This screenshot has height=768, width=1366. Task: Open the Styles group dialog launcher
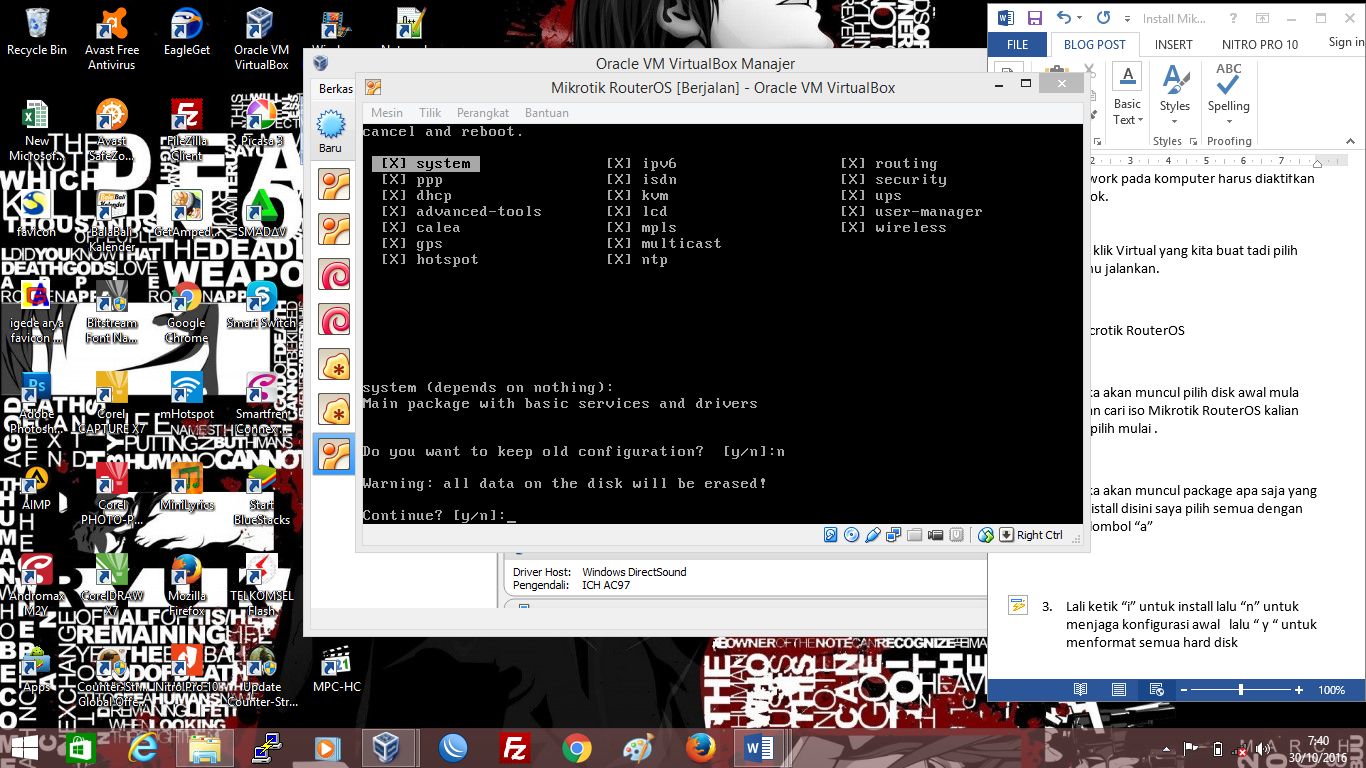point(1194,142)
